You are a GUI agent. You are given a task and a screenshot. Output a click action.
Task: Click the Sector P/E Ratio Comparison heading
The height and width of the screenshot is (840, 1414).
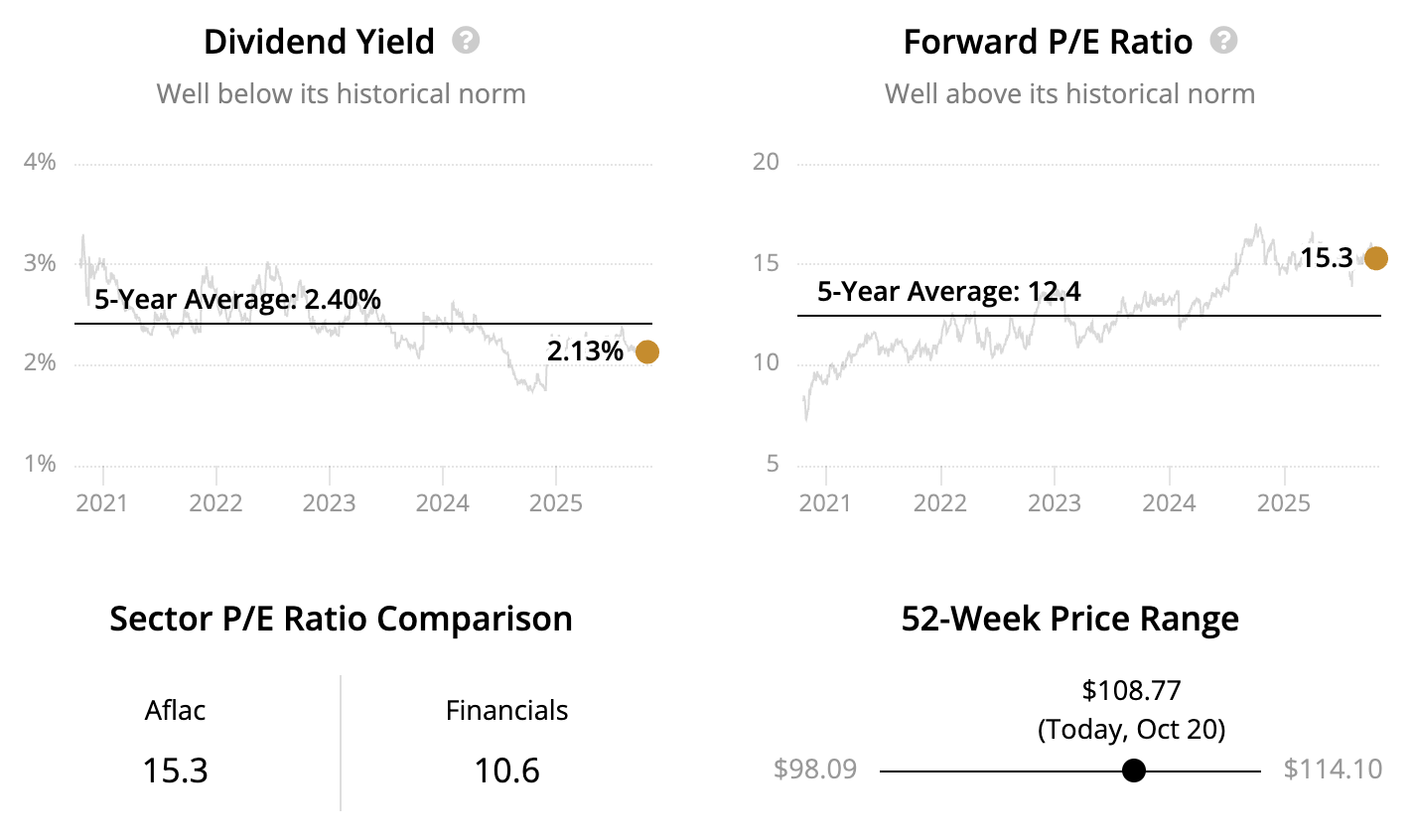[x=341, y=619]
